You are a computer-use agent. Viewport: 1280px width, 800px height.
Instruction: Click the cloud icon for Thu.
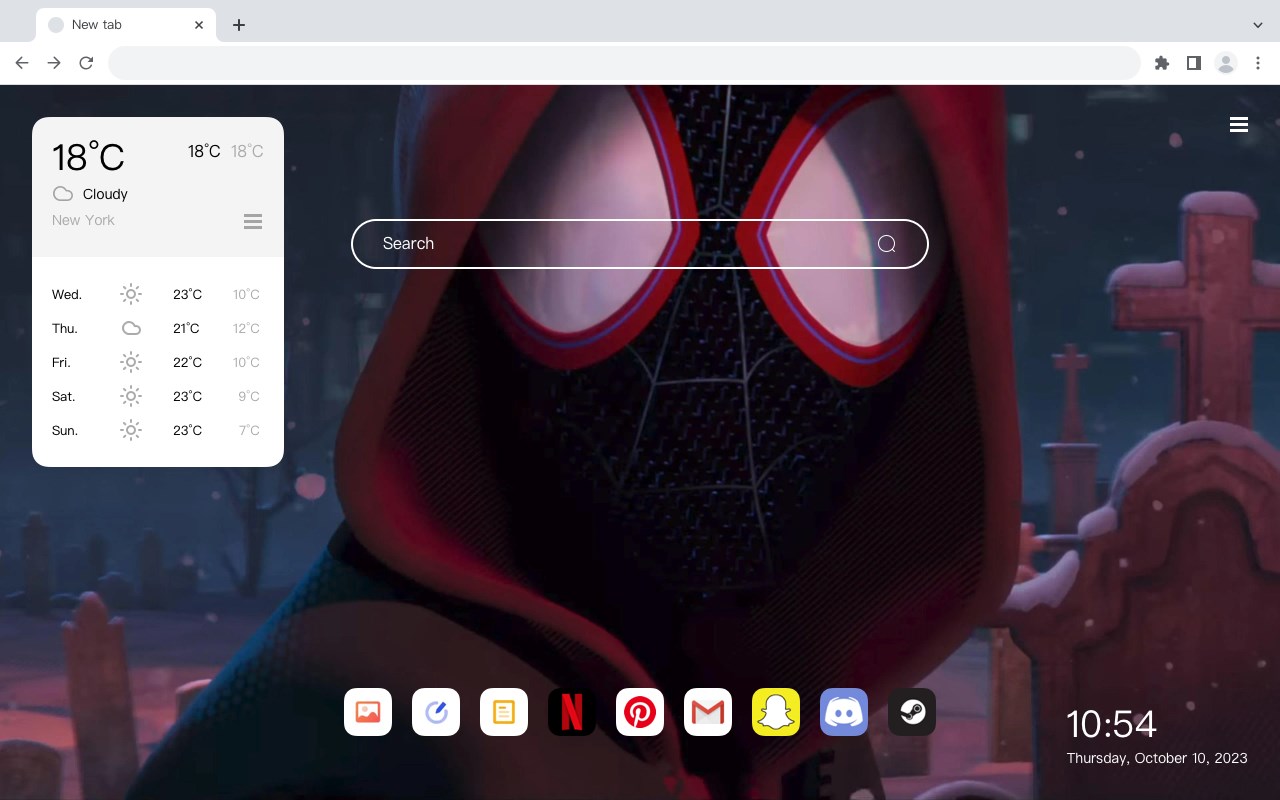point(131,328)
